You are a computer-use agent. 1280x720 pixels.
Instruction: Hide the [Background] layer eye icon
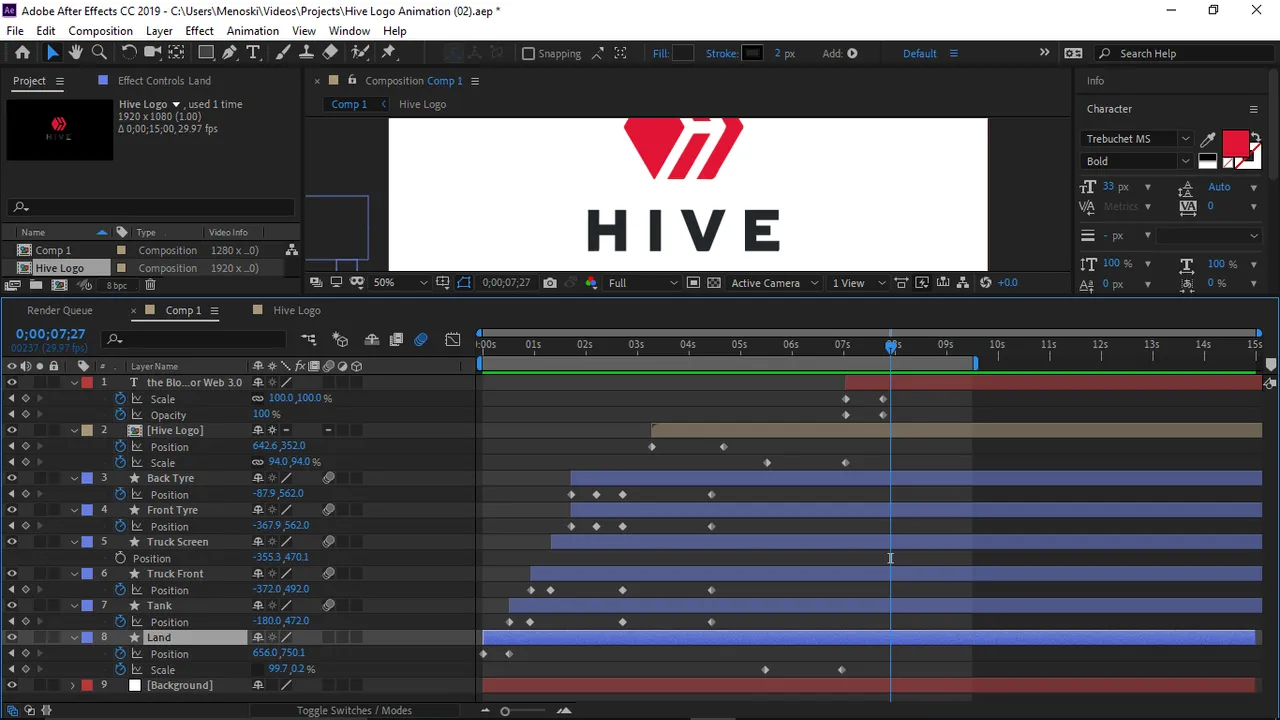12,686
